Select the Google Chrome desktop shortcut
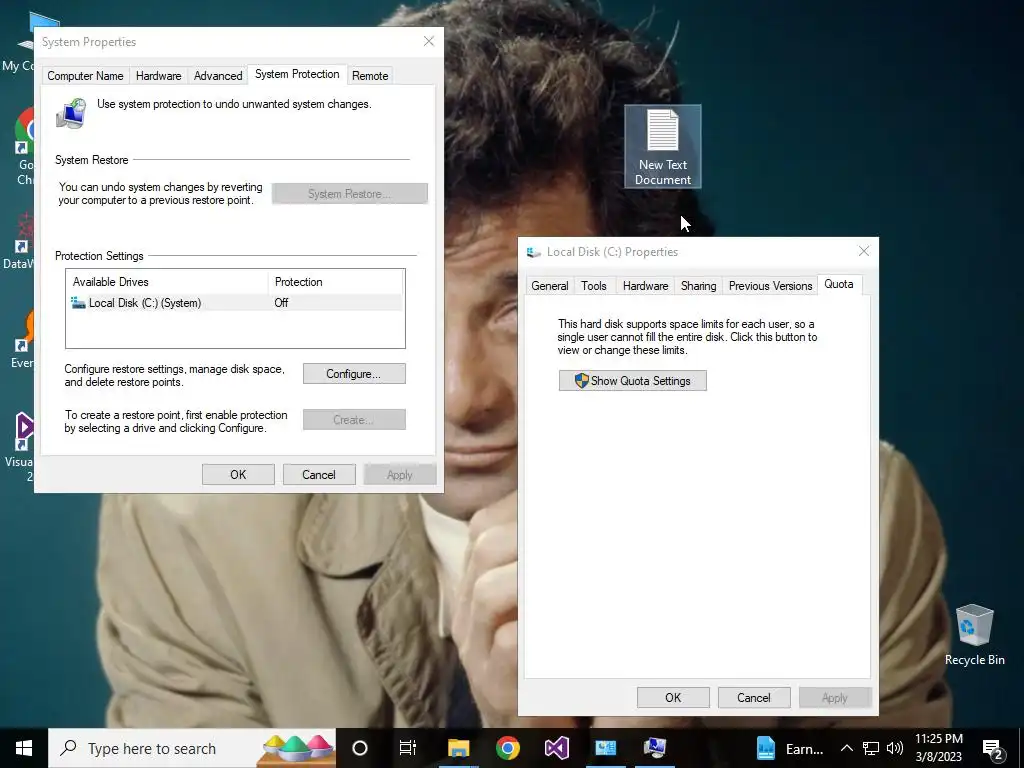This screenshot has width=1024, height=768. 25,147
